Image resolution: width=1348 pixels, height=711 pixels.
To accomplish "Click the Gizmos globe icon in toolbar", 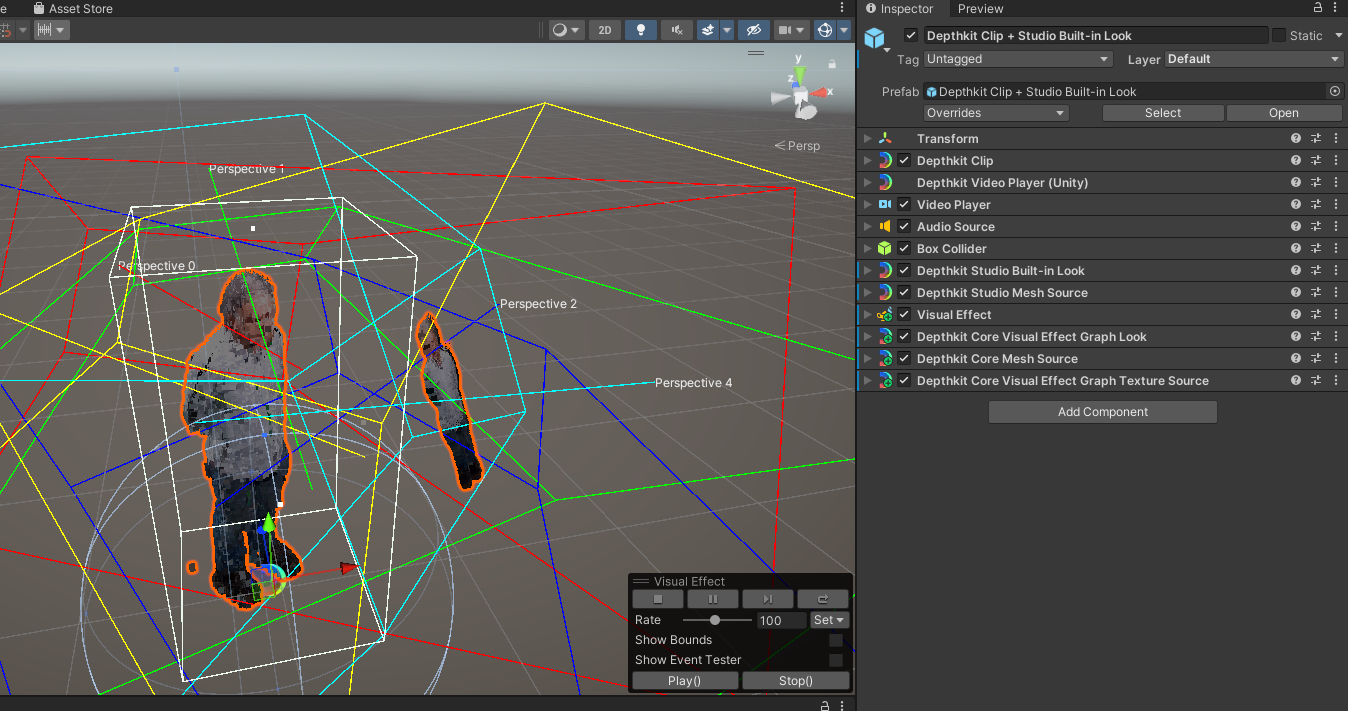I will pyautogui.click(x=825, y=30).
